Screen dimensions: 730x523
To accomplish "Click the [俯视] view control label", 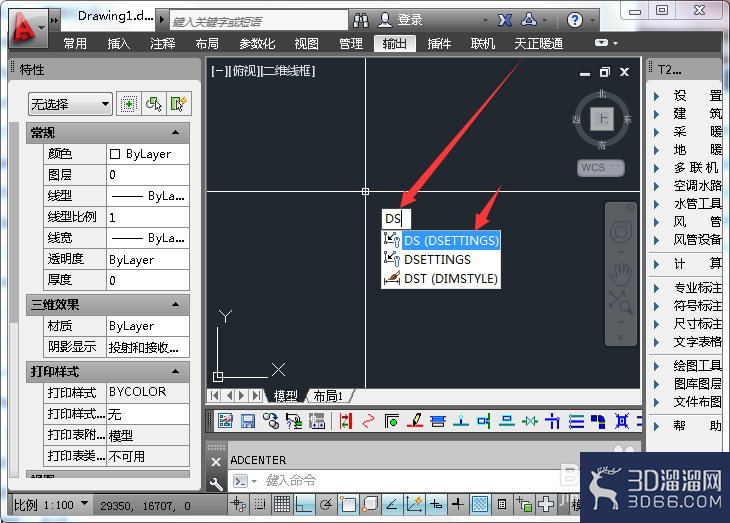I will click(243, 71).
